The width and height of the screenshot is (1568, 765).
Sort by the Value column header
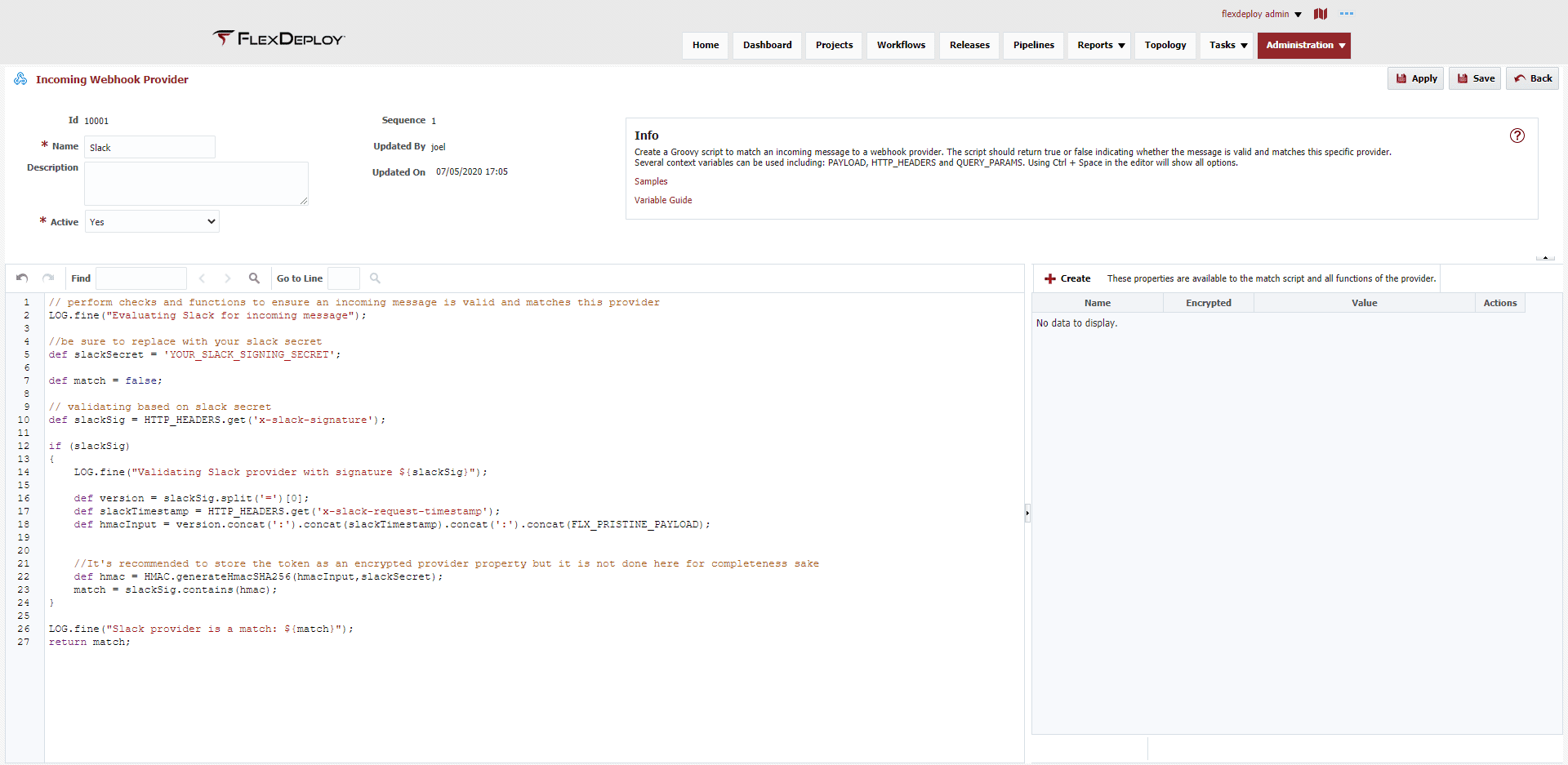1365,303
